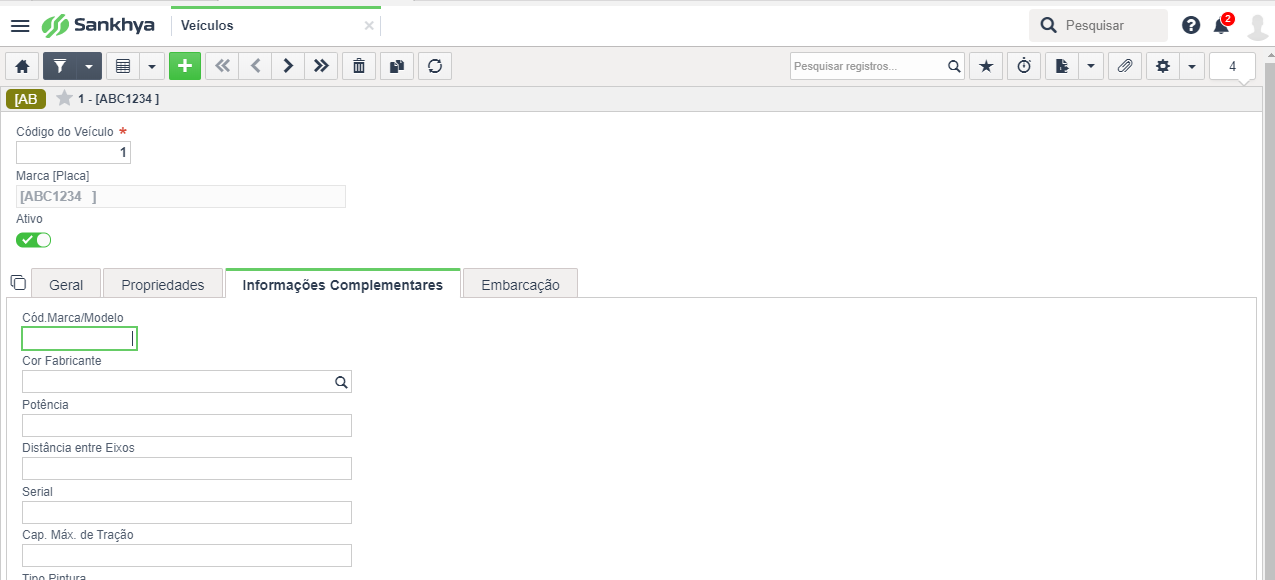Screen dimensions: 1275x580
Task: Expand the export dropdown arrow
Action: tap(1090, 66)
